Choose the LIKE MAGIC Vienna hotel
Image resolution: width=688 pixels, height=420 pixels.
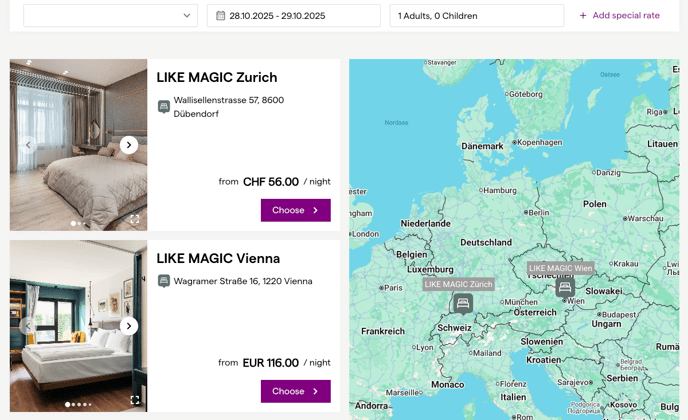click(295, 391)
